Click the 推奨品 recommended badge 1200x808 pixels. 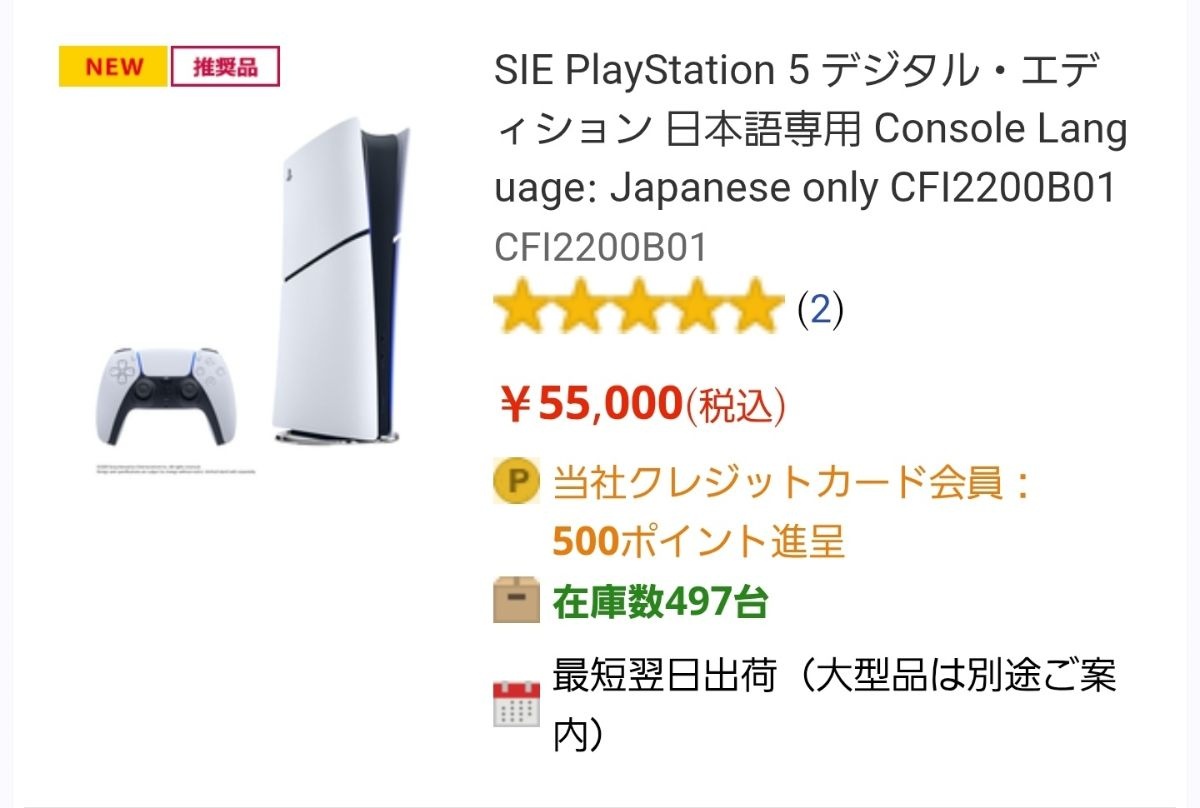point(225,68)
